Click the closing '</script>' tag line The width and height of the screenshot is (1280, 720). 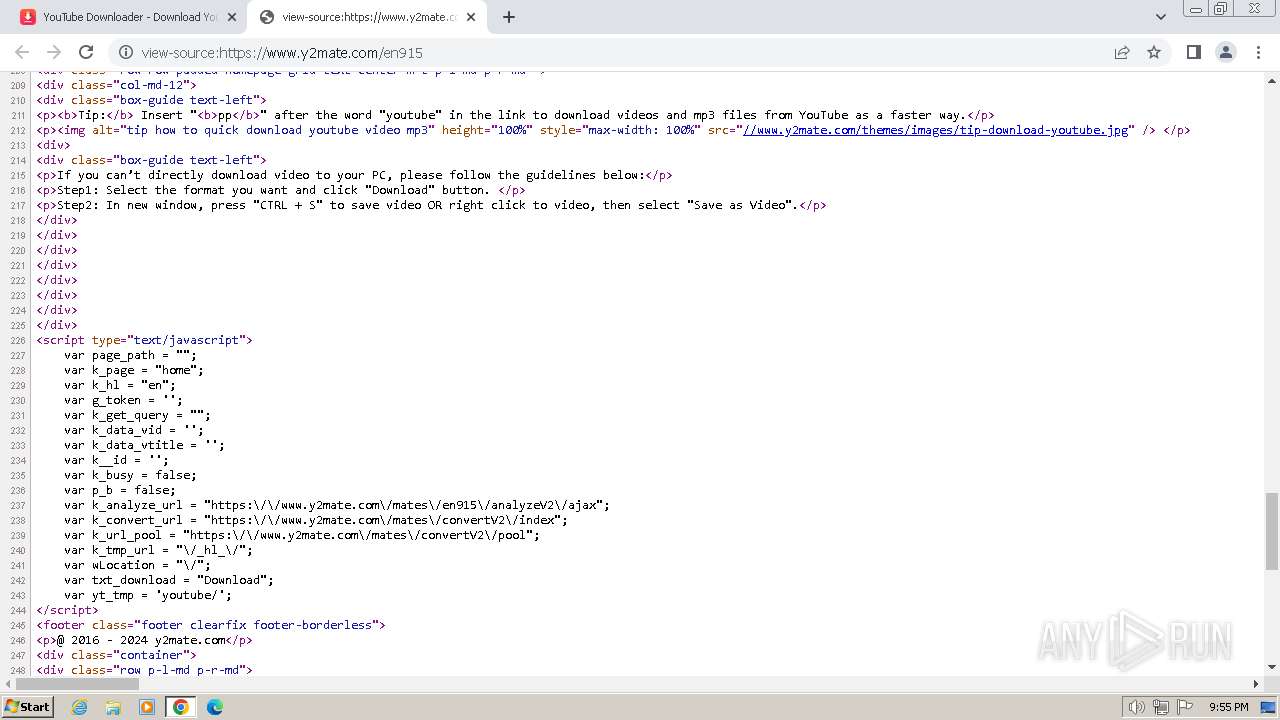coord(67,610)
